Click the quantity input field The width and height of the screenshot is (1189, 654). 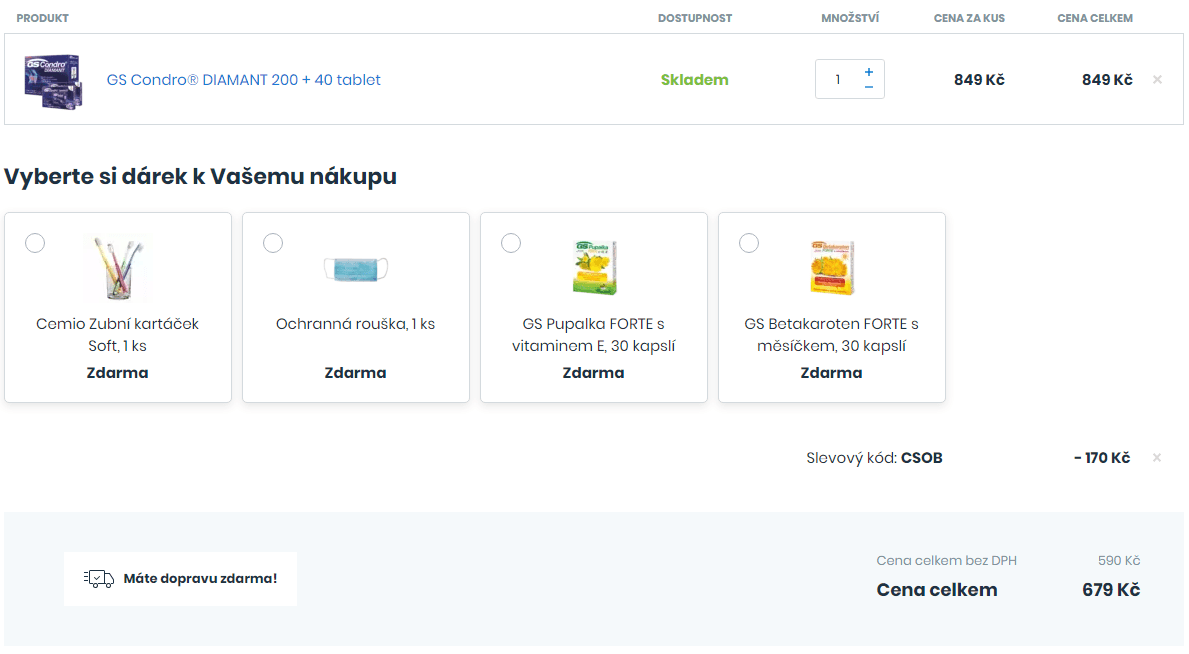point(838,79)
